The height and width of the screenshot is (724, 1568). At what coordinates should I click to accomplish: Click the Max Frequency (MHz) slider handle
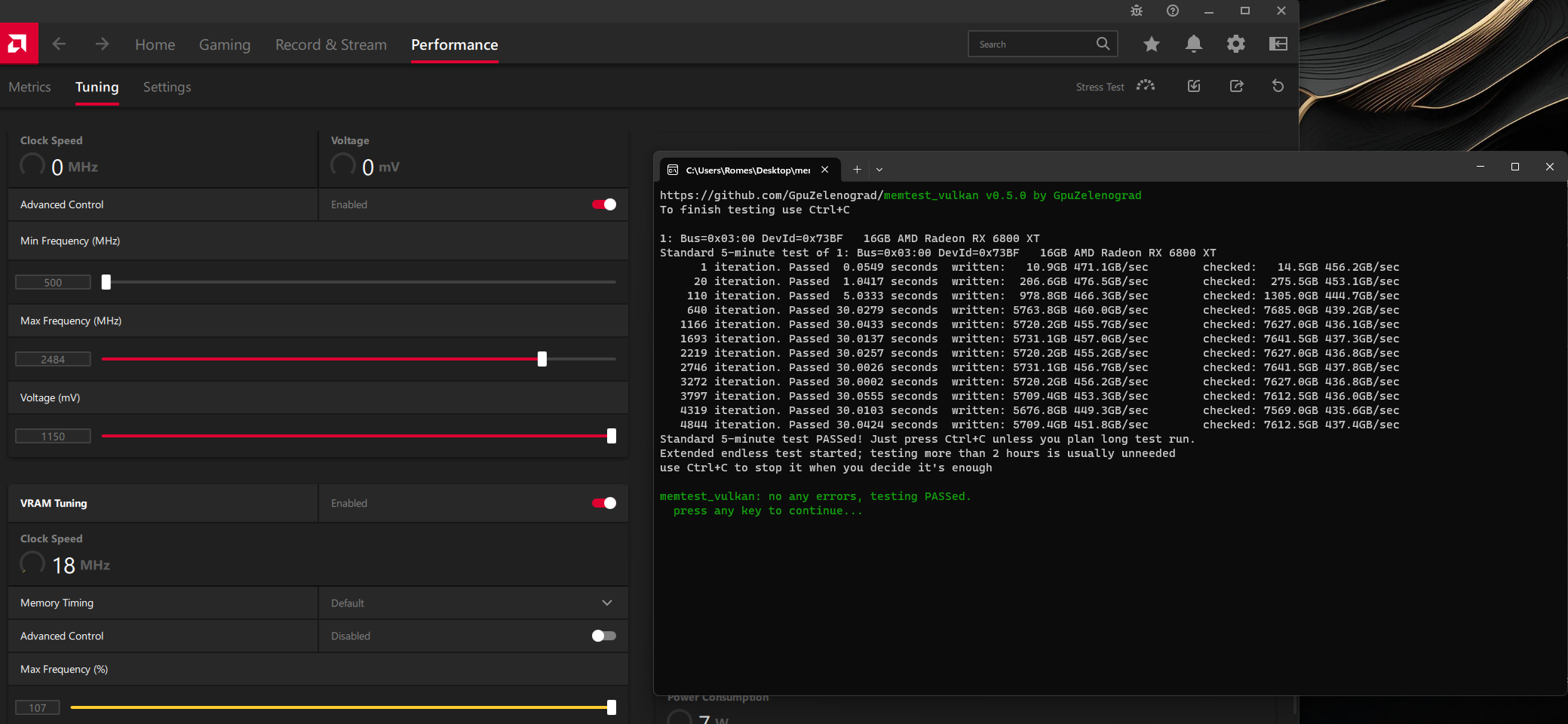[x=542, y=359]
